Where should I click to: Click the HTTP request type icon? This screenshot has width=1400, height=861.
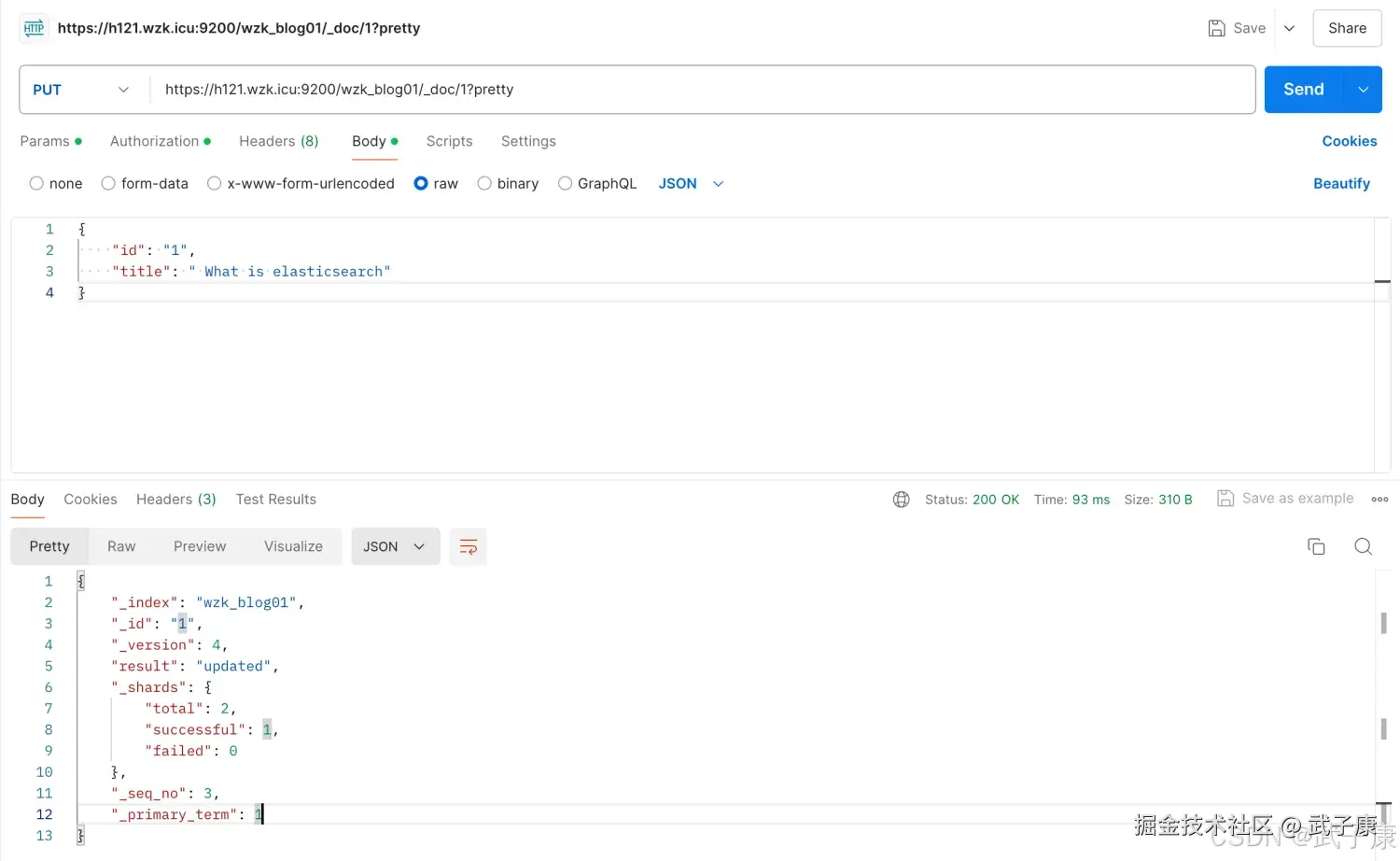(35, 28)
